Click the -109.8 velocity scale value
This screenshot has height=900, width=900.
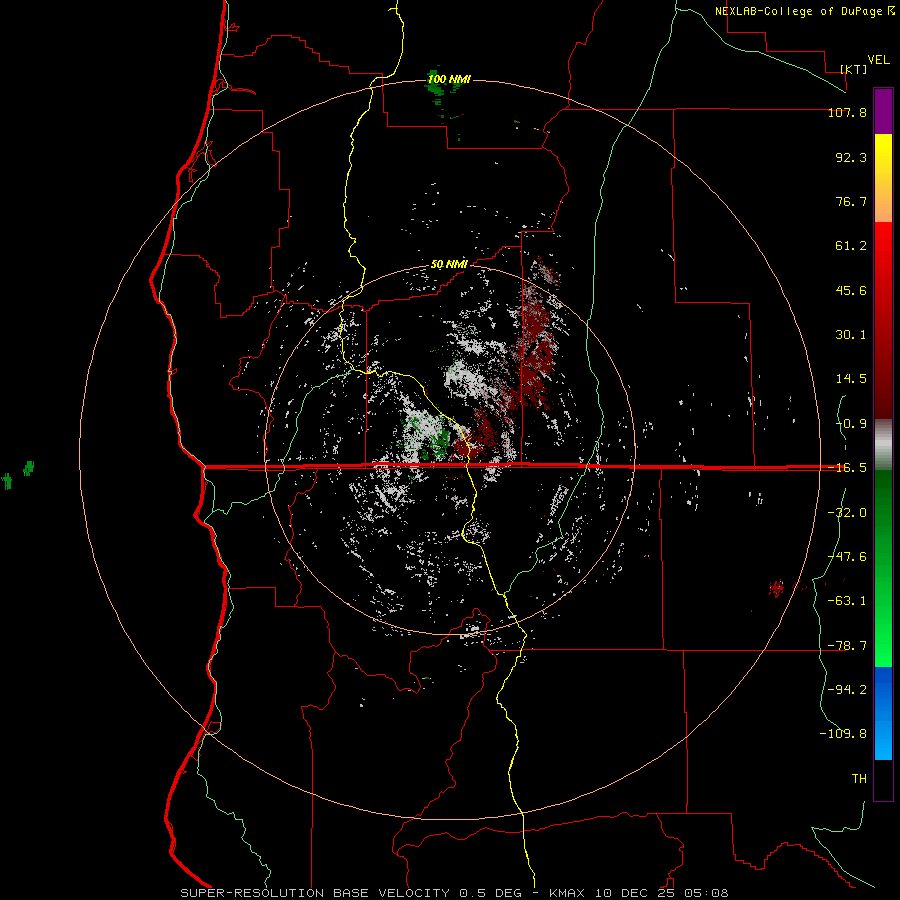843,734
